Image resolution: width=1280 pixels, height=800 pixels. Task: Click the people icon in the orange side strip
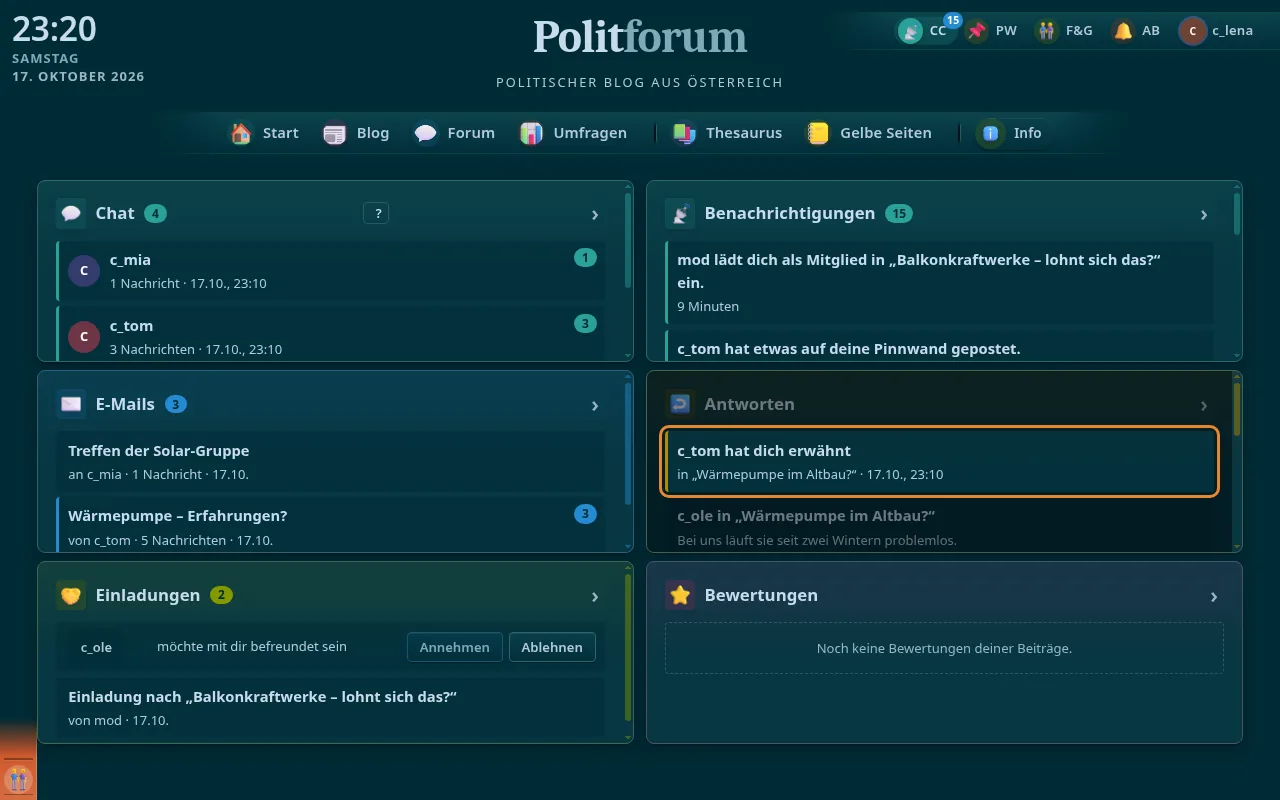(x=18, y=778)
